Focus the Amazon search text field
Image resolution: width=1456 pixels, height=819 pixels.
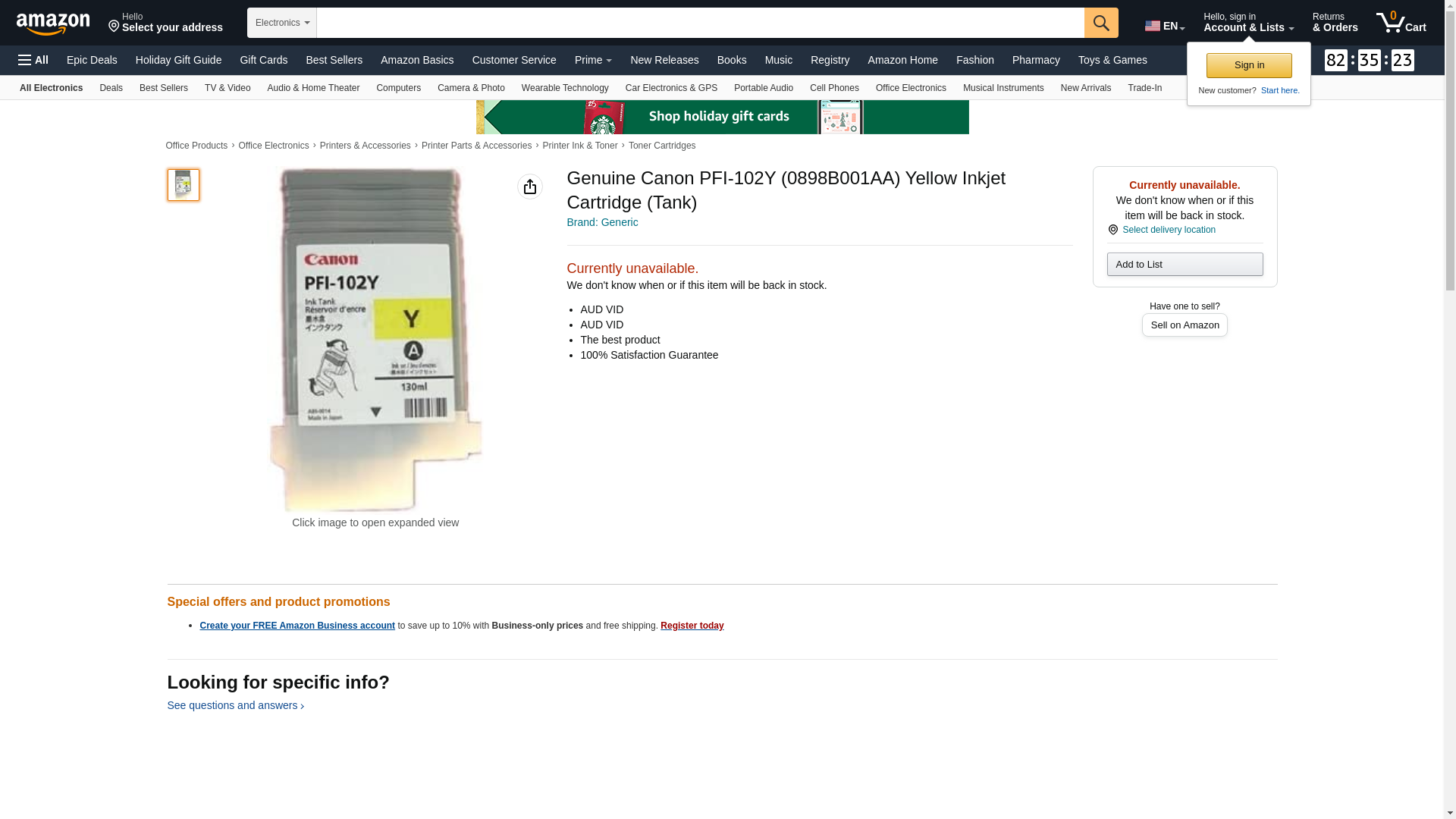(x=700, y=23)
